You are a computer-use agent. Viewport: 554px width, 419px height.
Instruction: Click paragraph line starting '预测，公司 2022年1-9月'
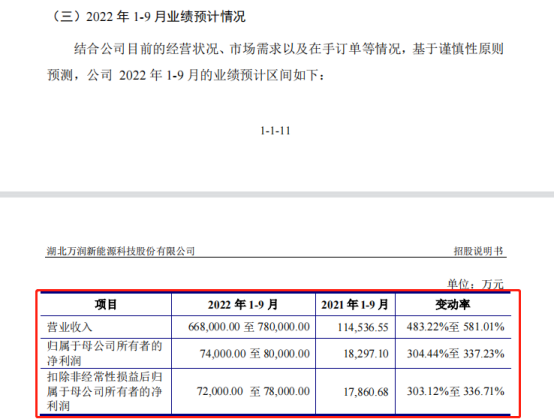(x=186, y=75)
